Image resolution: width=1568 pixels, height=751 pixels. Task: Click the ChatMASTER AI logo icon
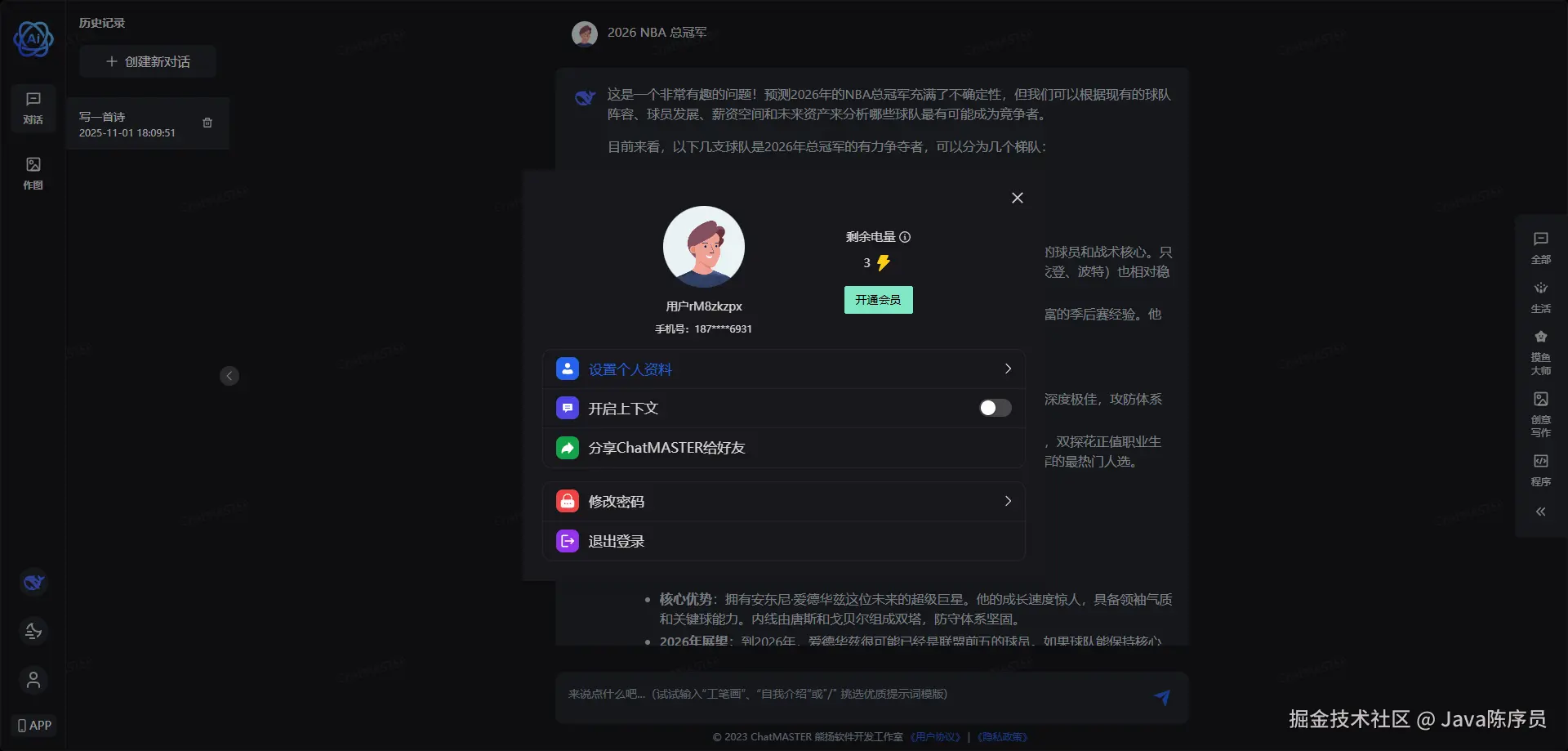(33, 38)
